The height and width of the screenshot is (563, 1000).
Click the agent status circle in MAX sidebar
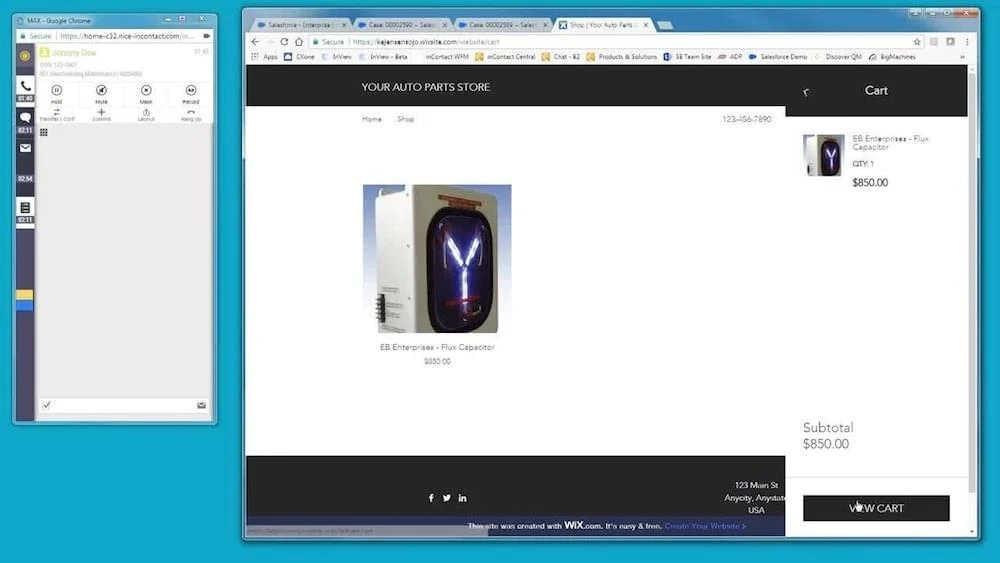coord(25,56)
